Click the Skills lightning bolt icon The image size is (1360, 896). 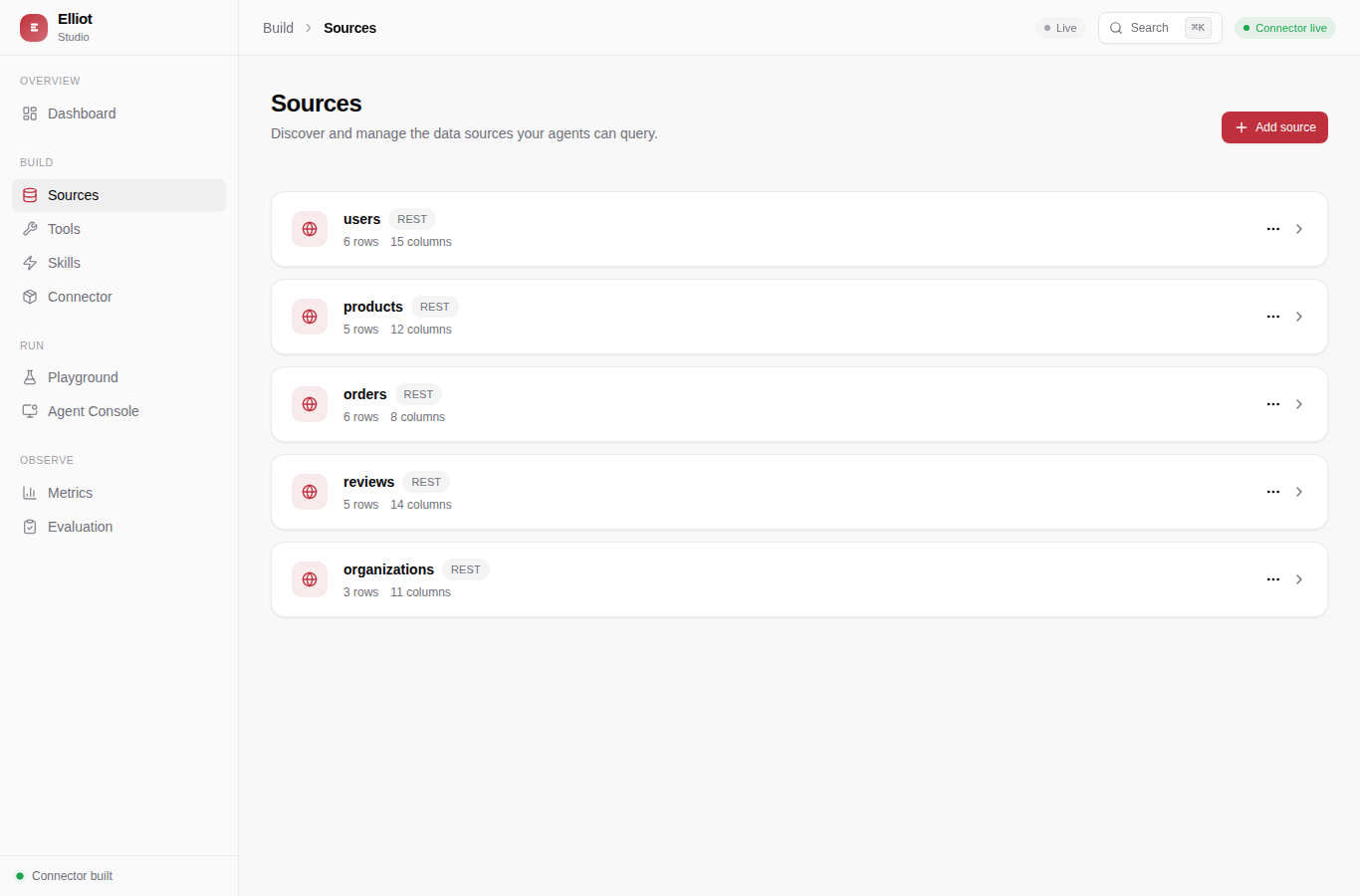(30, 263)
